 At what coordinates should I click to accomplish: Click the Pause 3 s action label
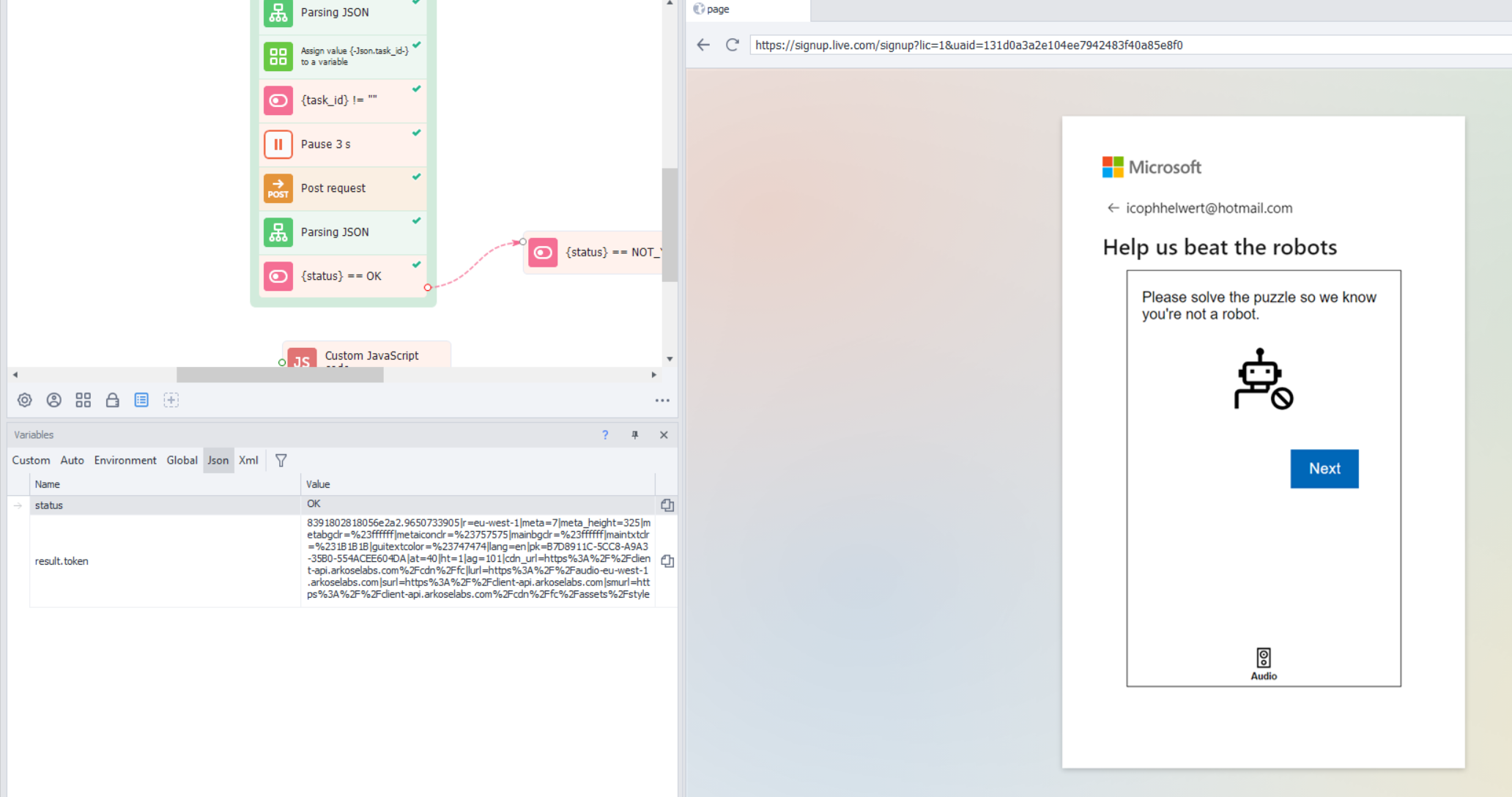click(325, 144)
